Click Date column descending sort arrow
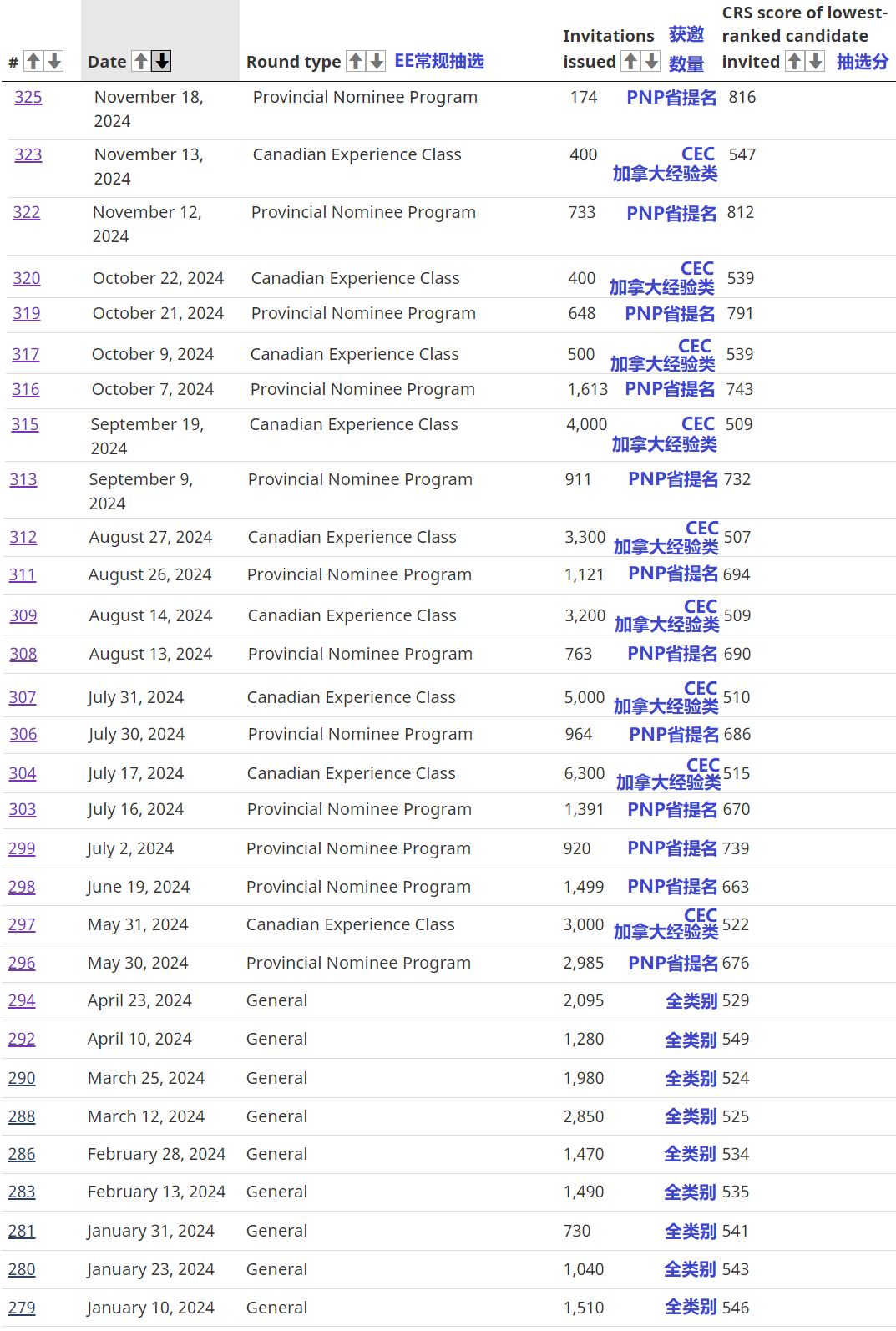 (162, 61)
